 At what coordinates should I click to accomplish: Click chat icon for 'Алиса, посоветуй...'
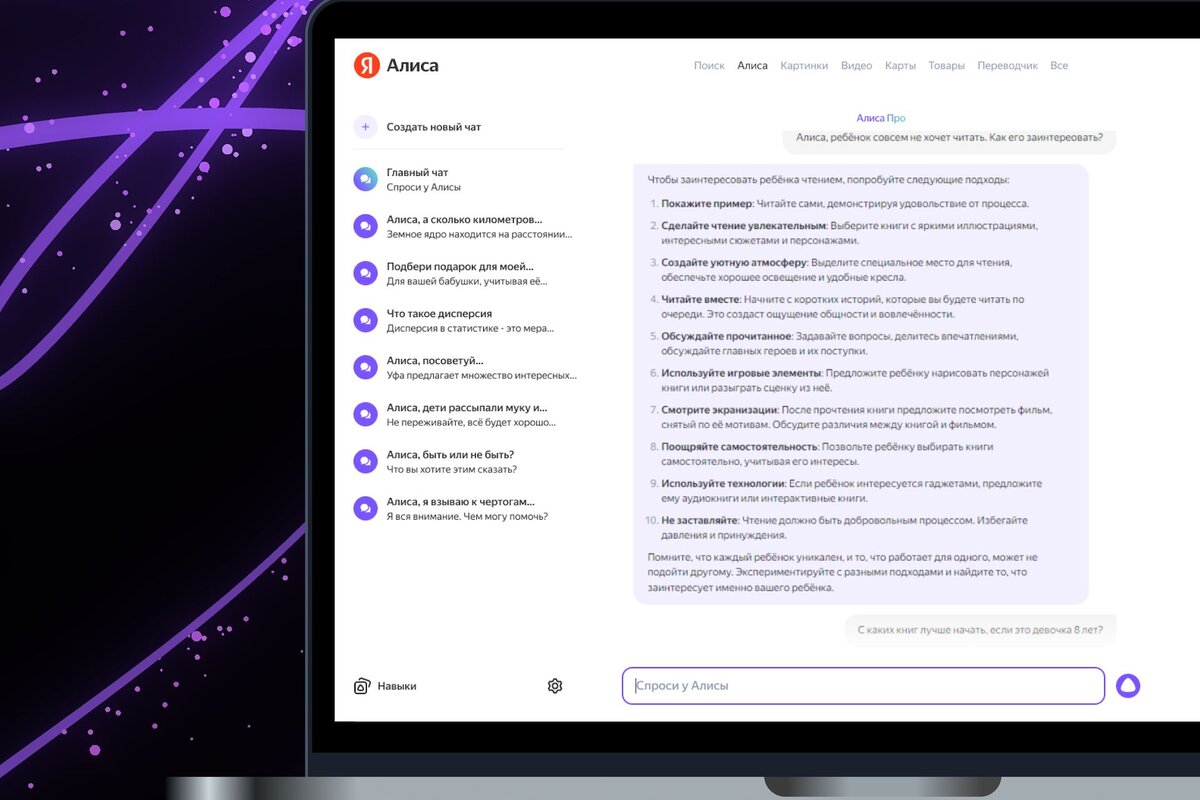click(365, 367)
